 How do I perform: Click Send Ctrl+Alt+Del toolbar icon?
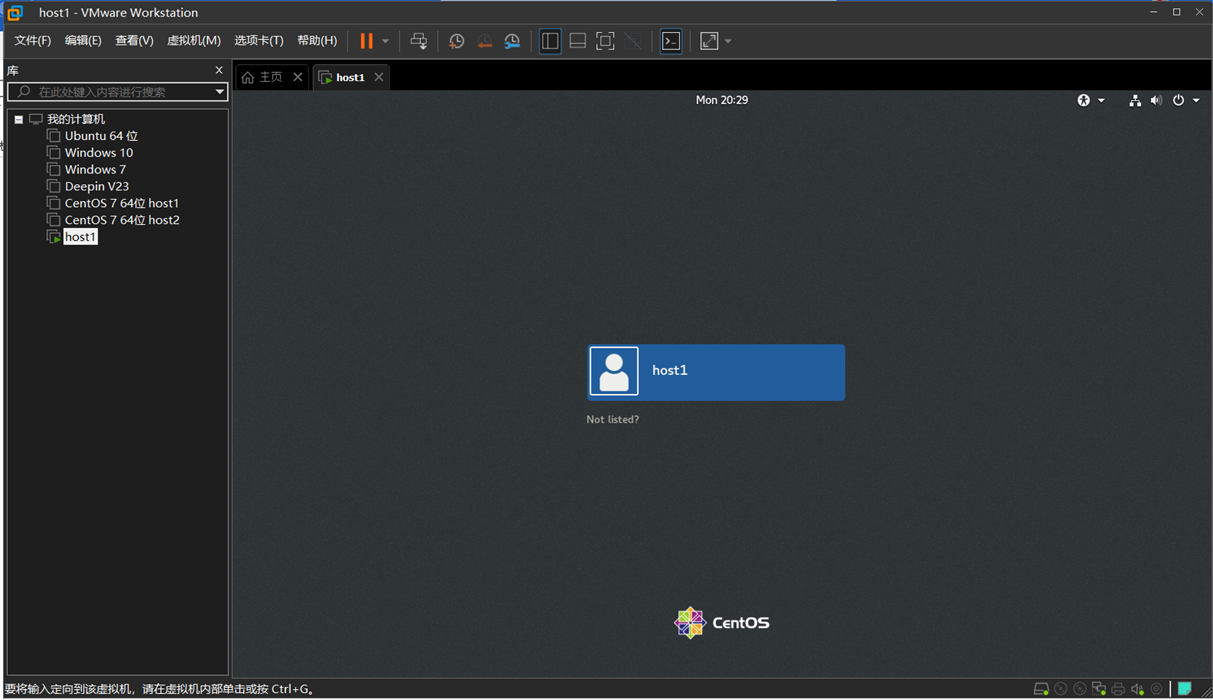pyautogui.click(x=419, y=41)
